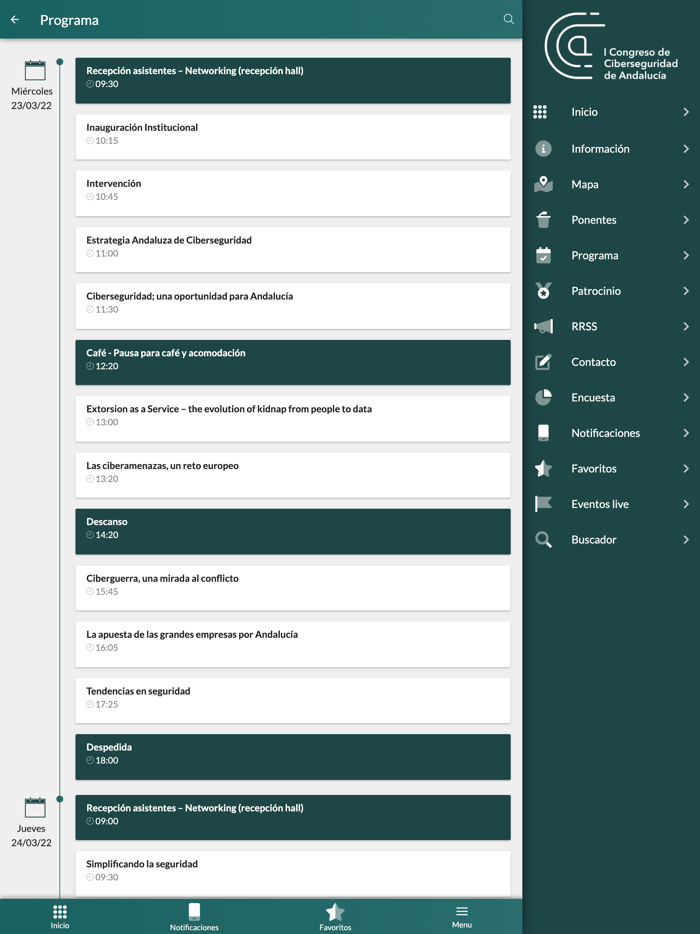Click the Congreso de Ciberseguridad logo
This screenshot has width=700, height=934.
pyautogui.click(x=610, y=47)
